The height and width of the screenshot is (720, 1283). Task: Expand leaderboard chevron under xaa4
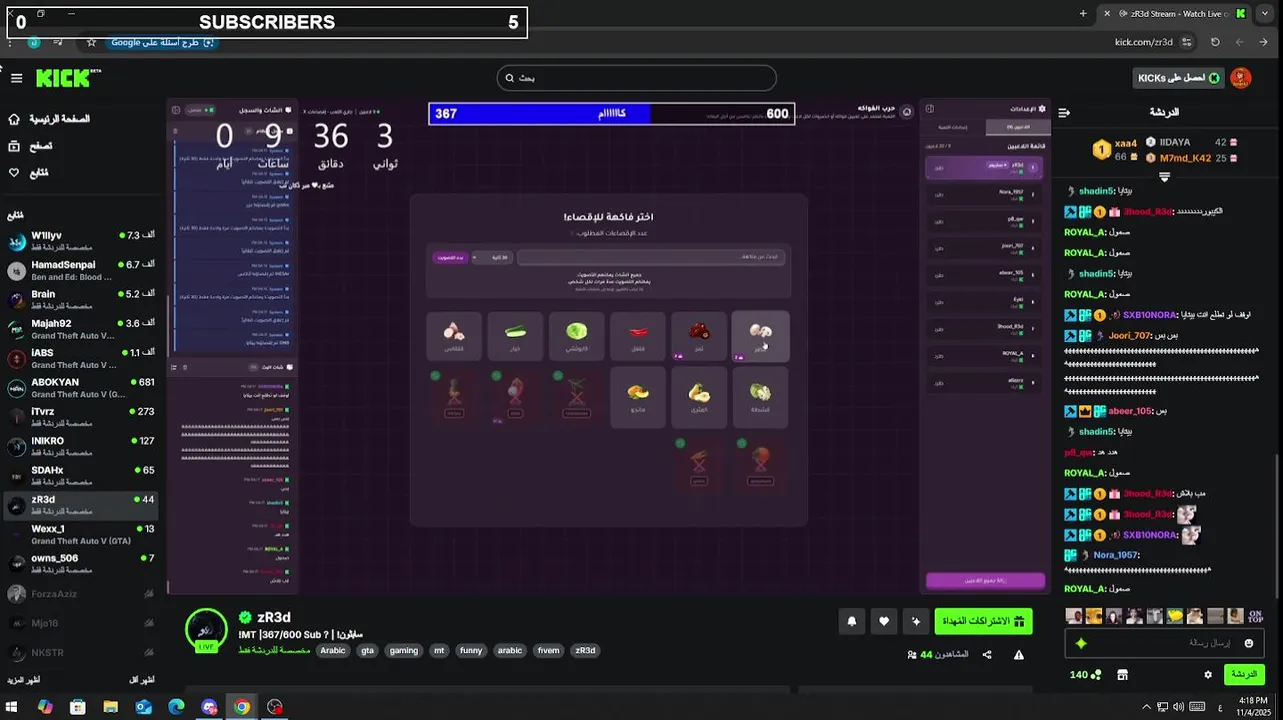click(x=1164, y=177)
